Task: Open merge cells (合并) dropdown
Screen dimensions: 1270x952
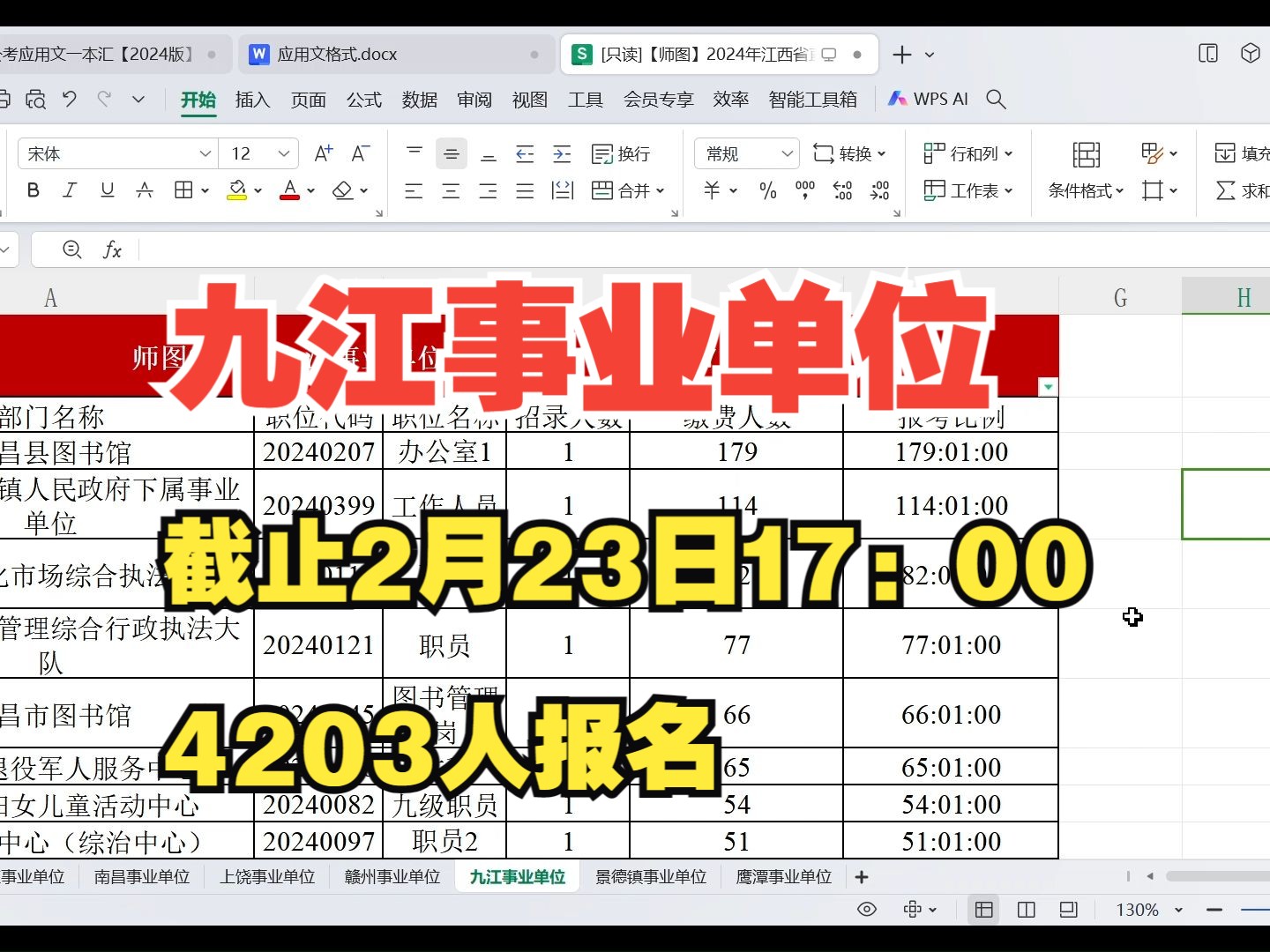Action: coord(628,190)
